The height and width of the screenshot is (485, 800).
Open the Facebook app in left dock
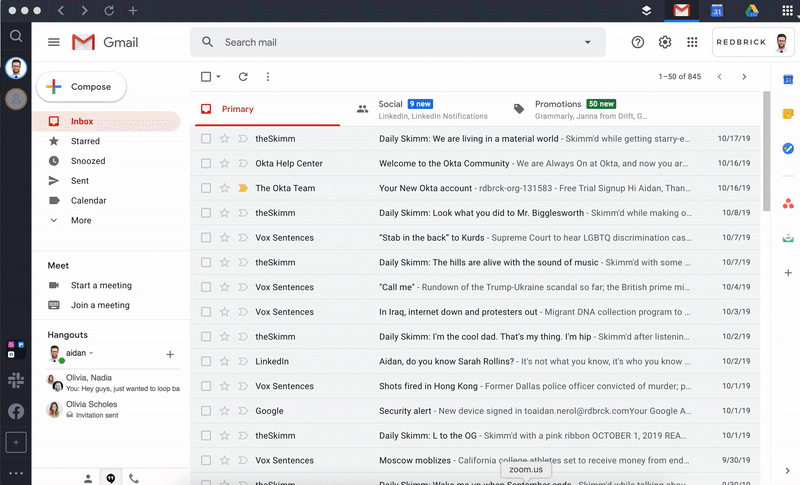pyautogui.click(x=16, y=411)
